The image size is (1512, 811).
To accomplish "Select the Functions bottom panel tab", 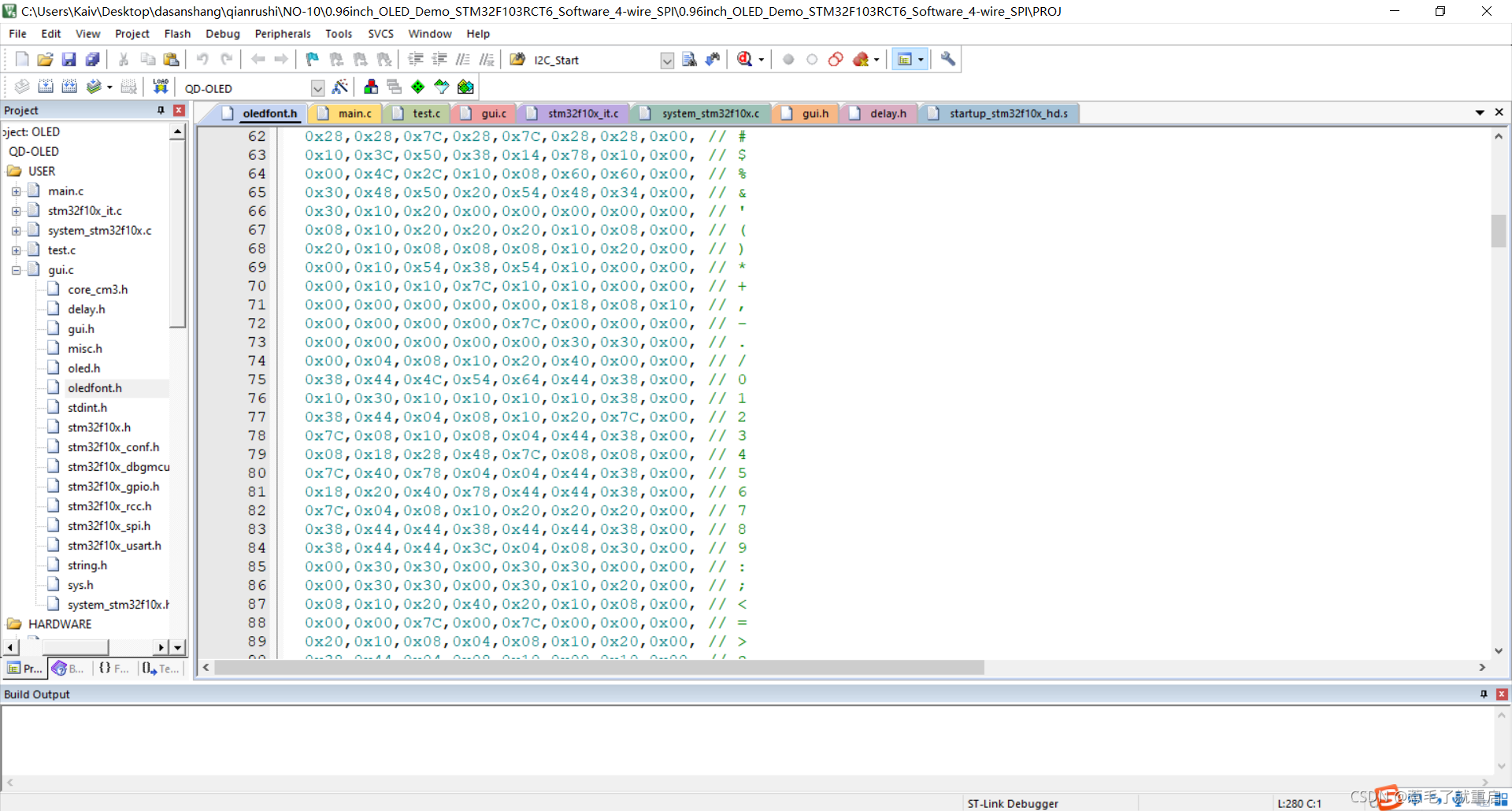I will [x=113, y=668].
